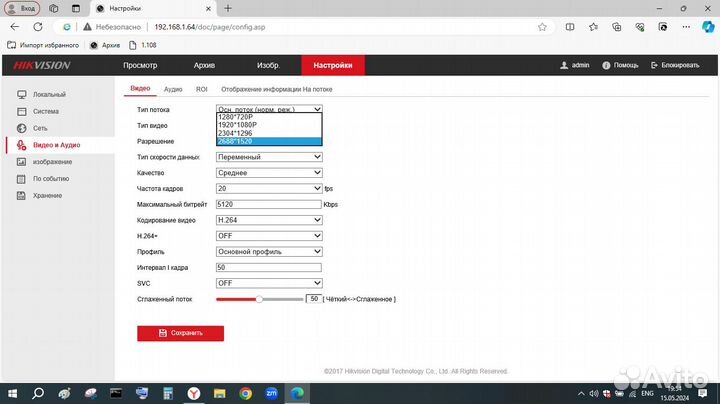Screen dimensions: 720x404
Task: Open the Качество dropdown
Action: pyautogui.click(x=269, y=173)
